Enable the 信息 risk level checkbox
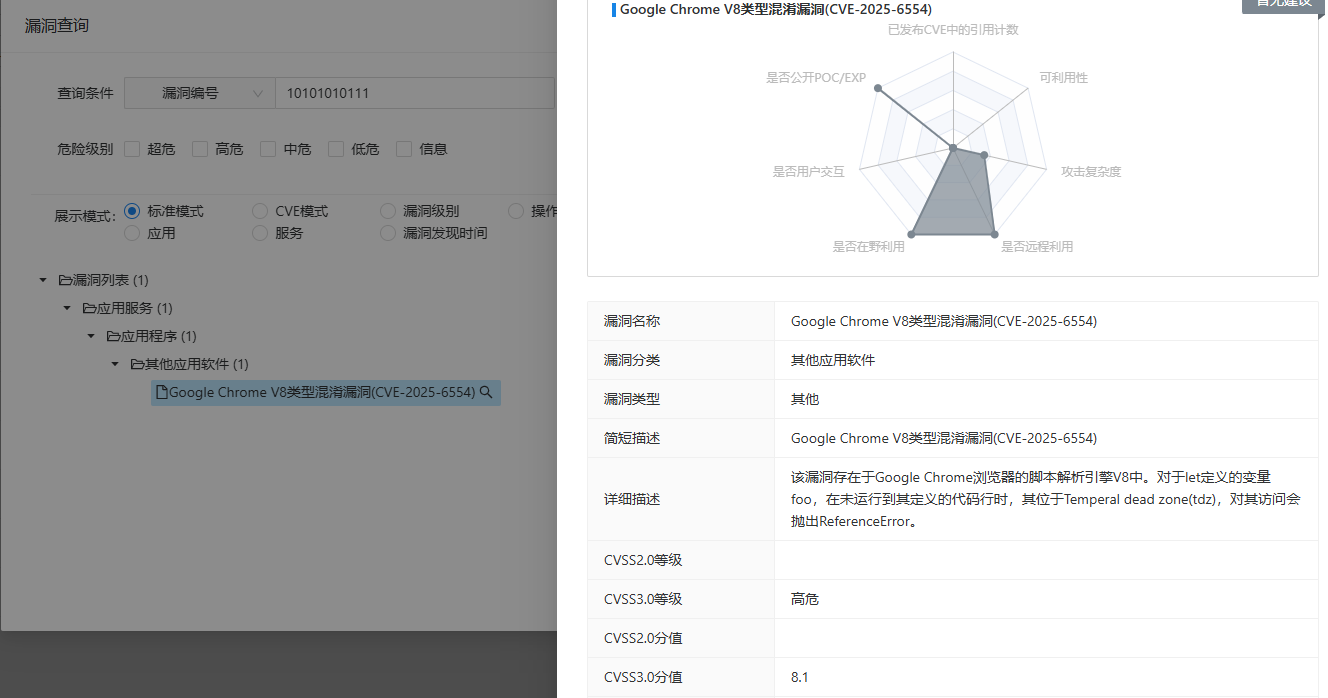 coord(404,148)
